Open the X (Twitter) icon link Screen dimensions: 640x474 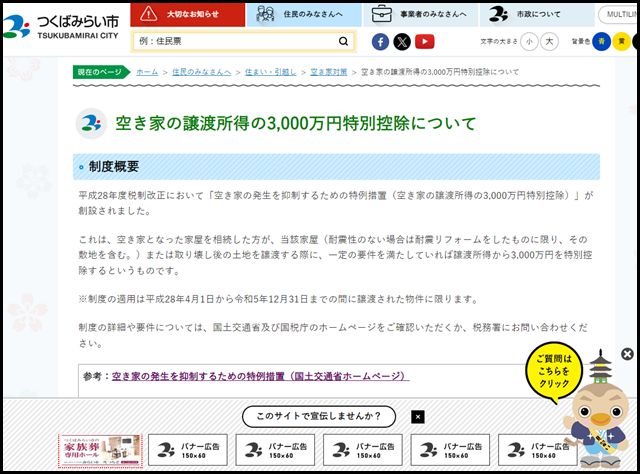click(x=402, y=42)
